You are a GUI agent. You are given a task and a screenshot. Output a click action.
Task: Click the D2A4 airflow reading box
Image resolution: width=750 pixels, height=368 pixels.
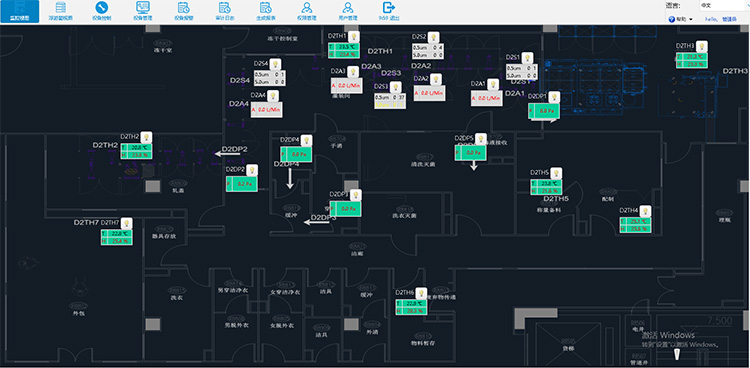point(266,110)
